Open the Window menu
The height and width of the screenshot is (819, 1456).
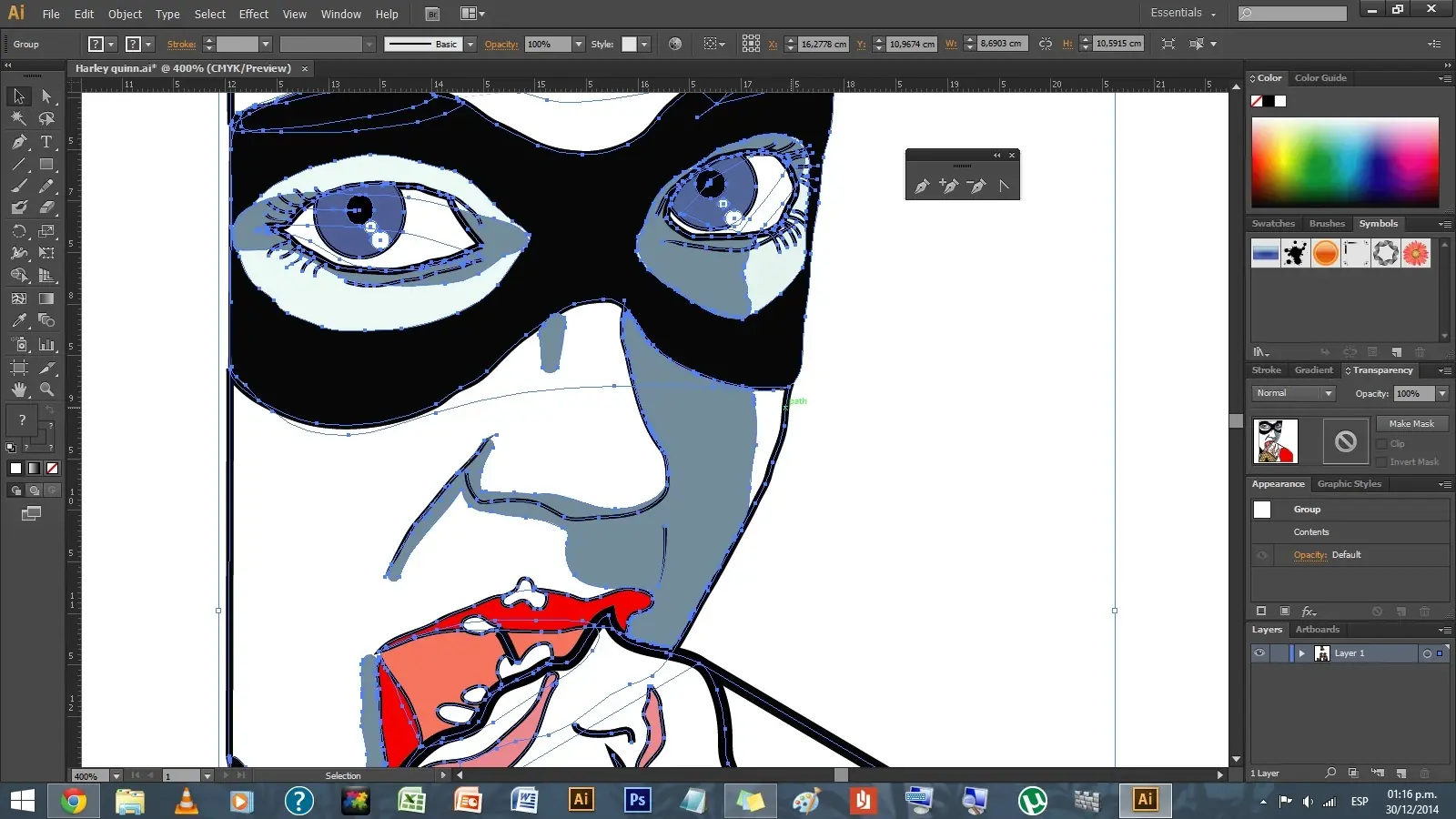pos(341,14)
